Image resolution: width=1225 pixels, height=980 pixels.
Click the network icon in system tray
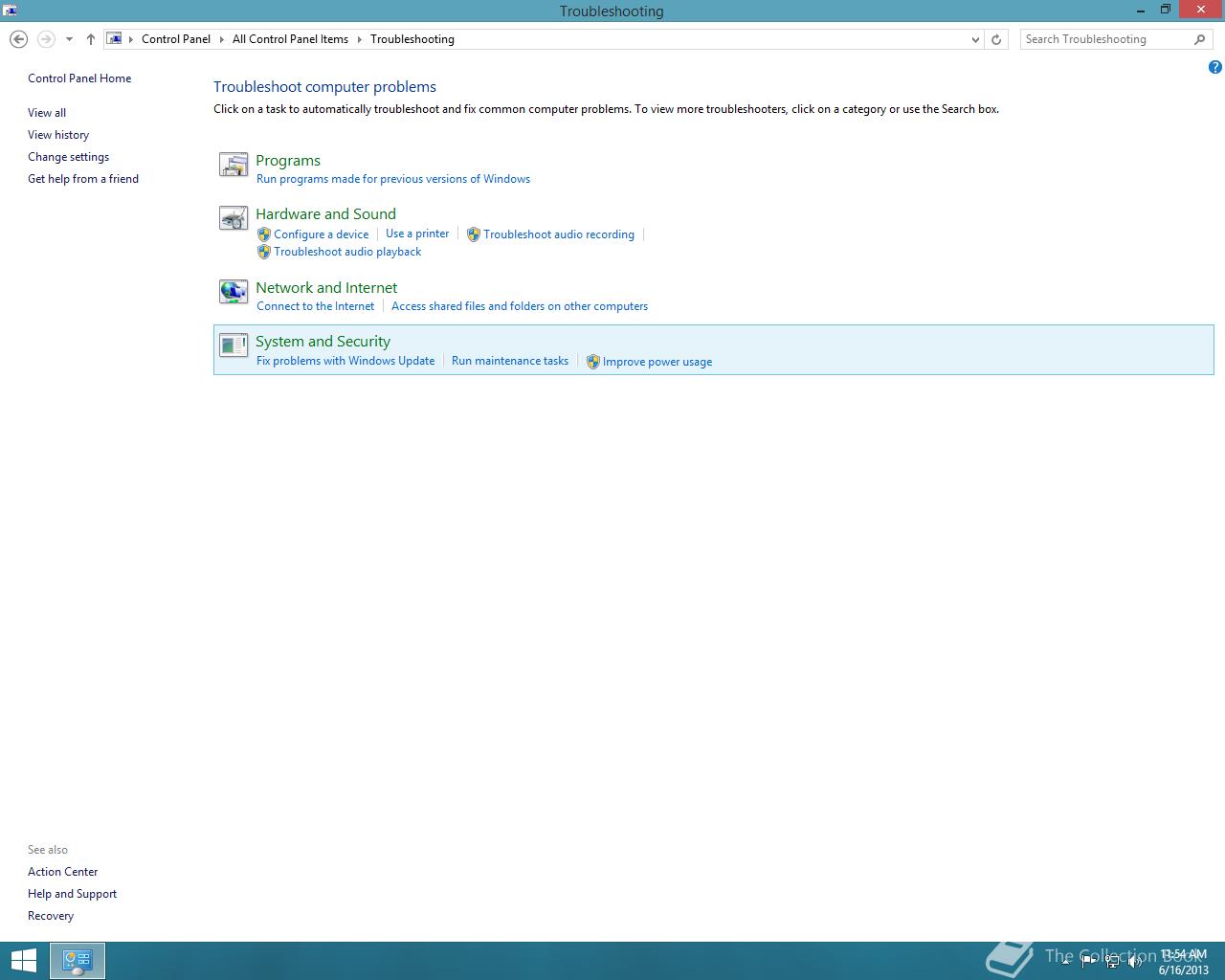(1112, 961)
